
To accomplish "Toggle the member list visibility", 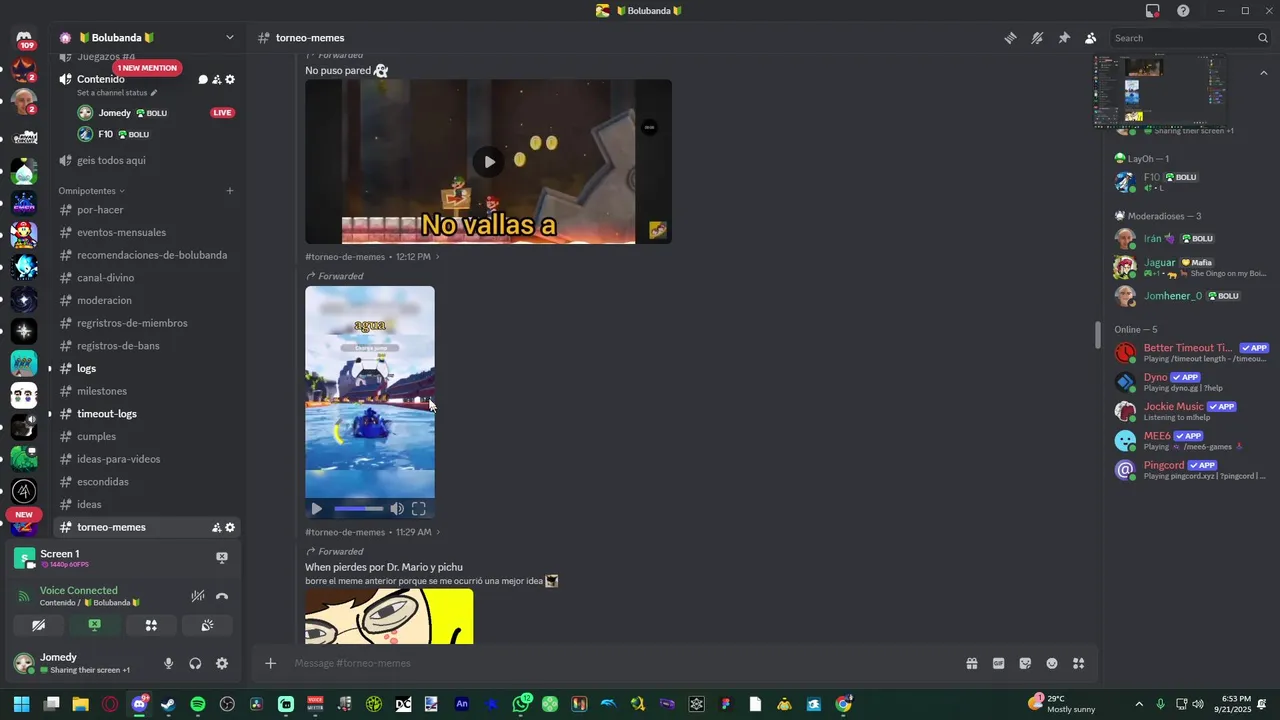I will pyautogui.click(x=1090, y=38).
